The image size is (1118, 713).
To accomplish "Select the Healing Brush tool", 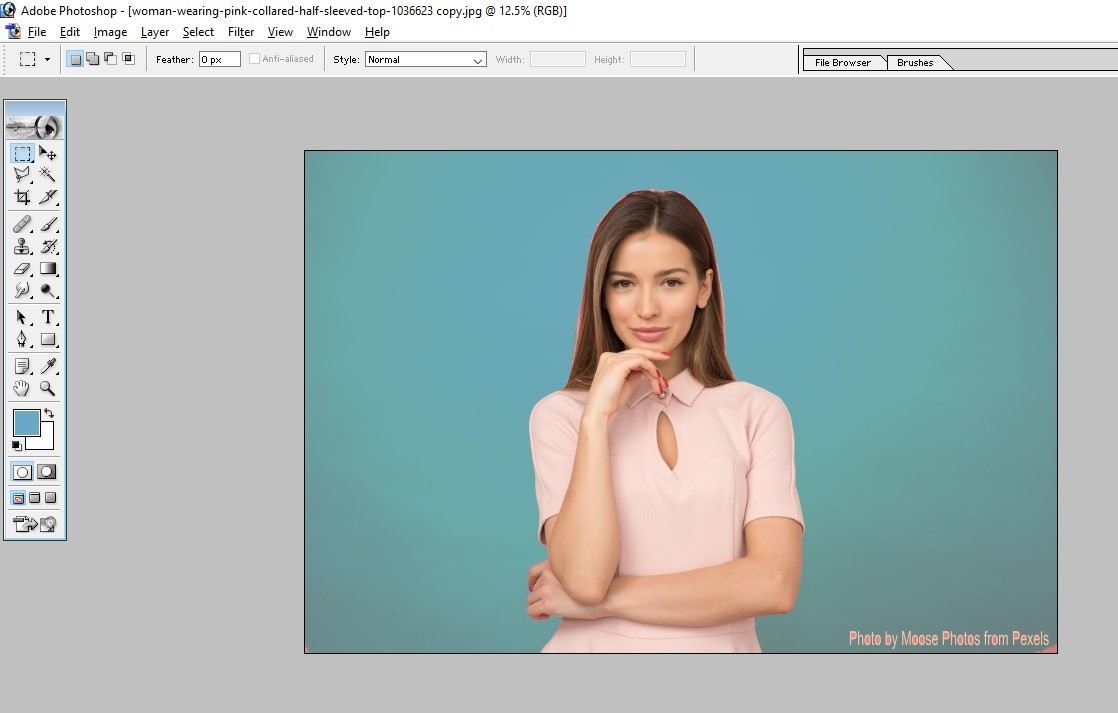I will (x=22, y=224).
